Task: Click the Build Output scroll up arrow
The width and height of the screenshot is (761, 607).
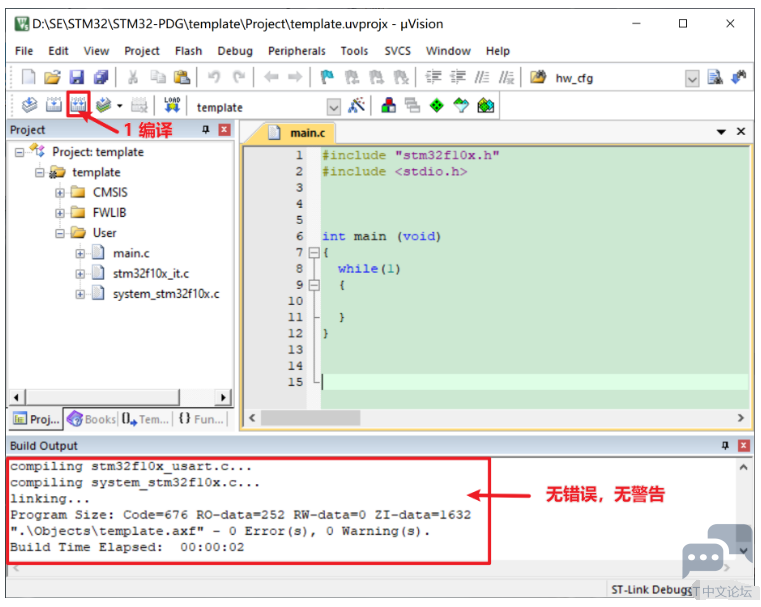Action: (x=744, y=467)
